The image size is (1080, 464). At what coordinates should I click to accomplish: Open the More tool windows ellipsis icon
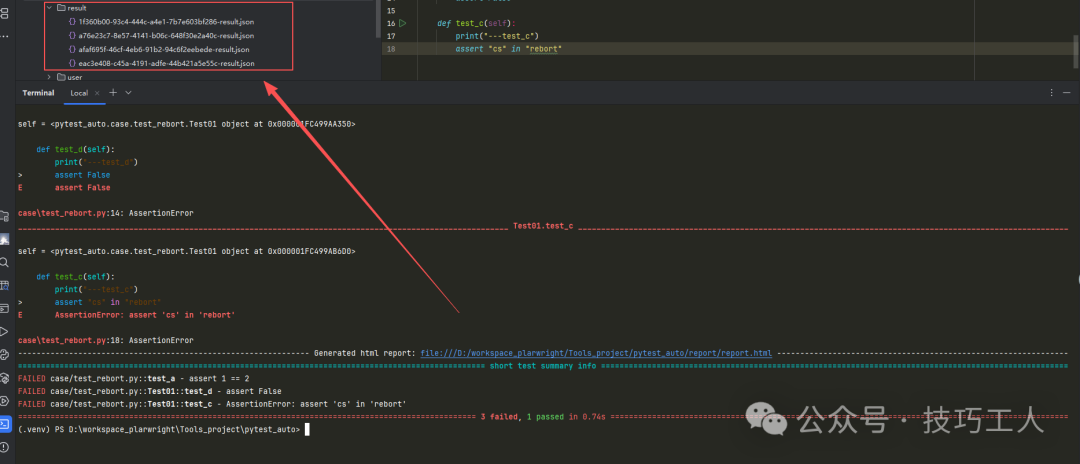coord(4,34)
